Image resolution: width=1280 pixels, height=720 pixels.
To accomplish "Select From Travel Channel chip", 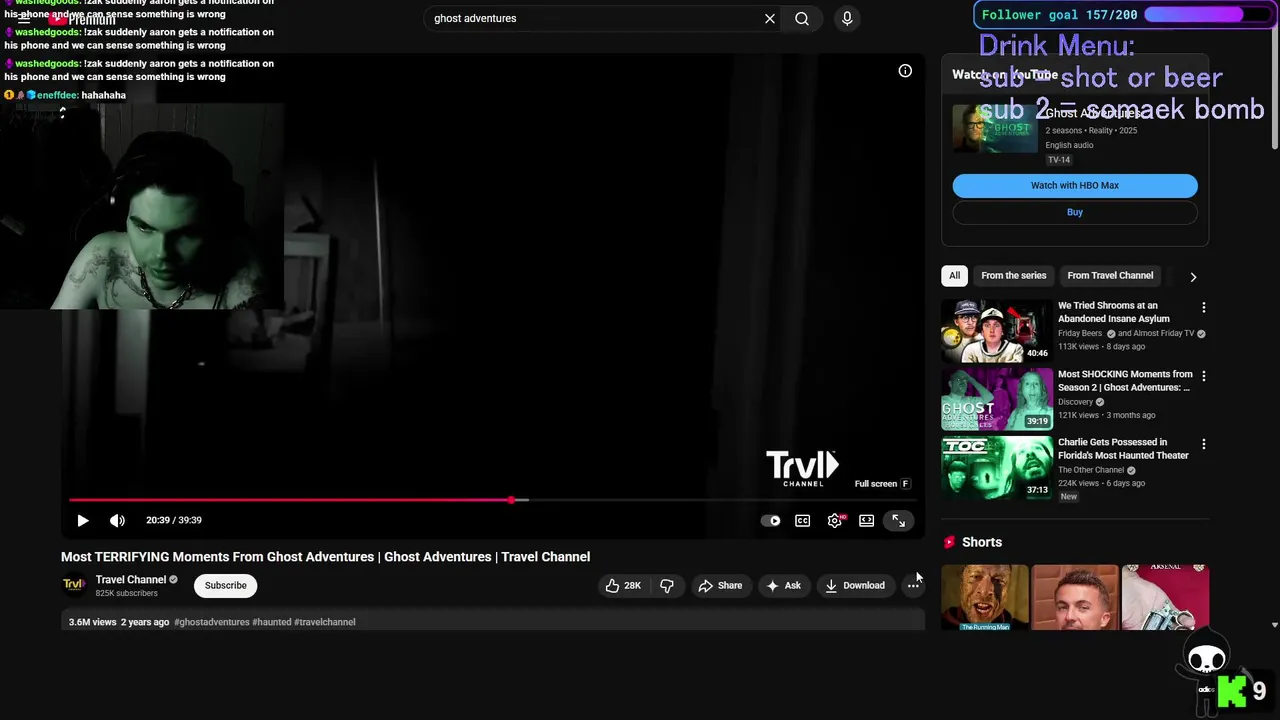I will (x=1110, y=276).
